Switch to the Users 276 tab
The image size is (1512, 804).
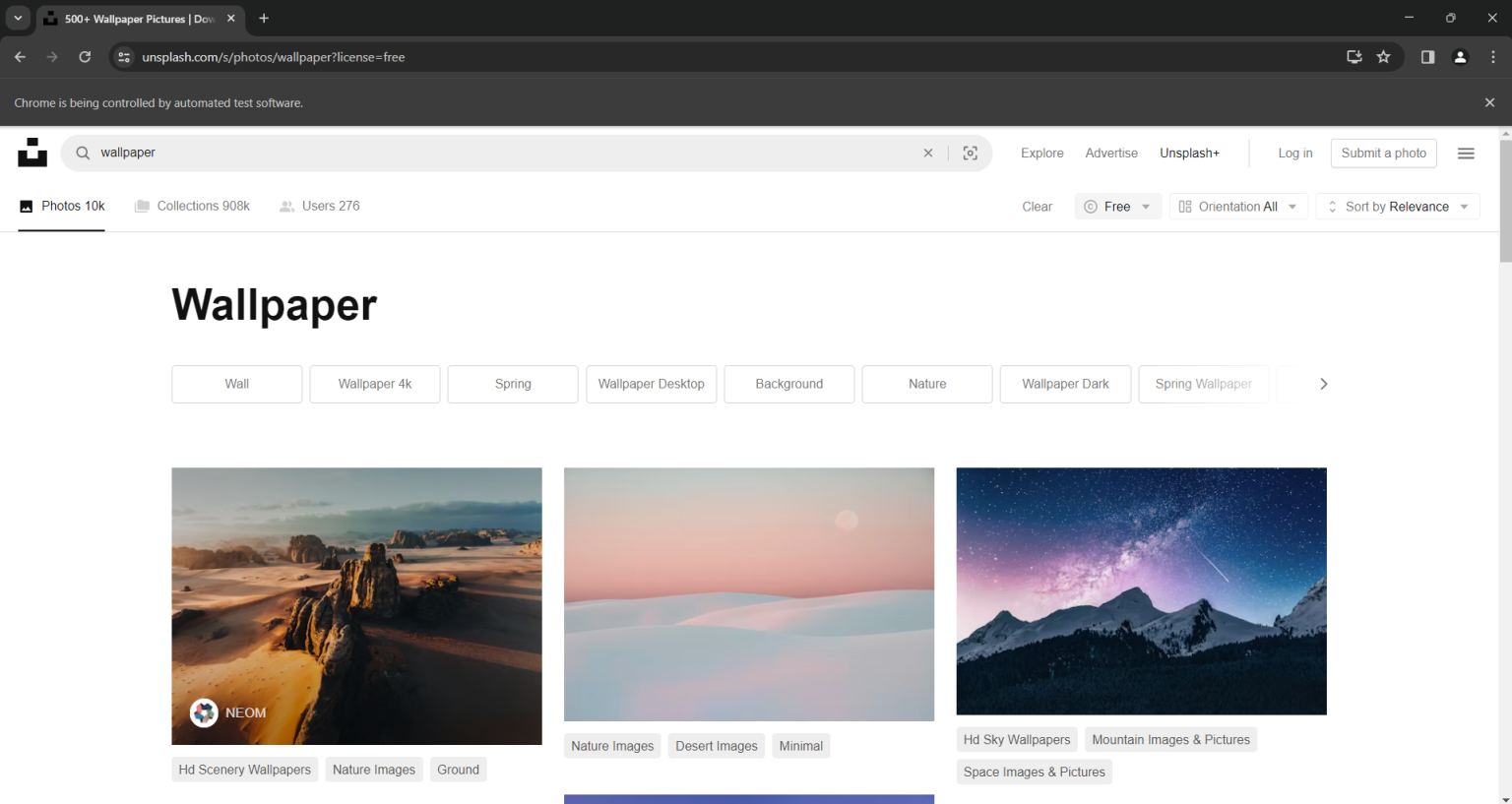[x=320, y=206]
